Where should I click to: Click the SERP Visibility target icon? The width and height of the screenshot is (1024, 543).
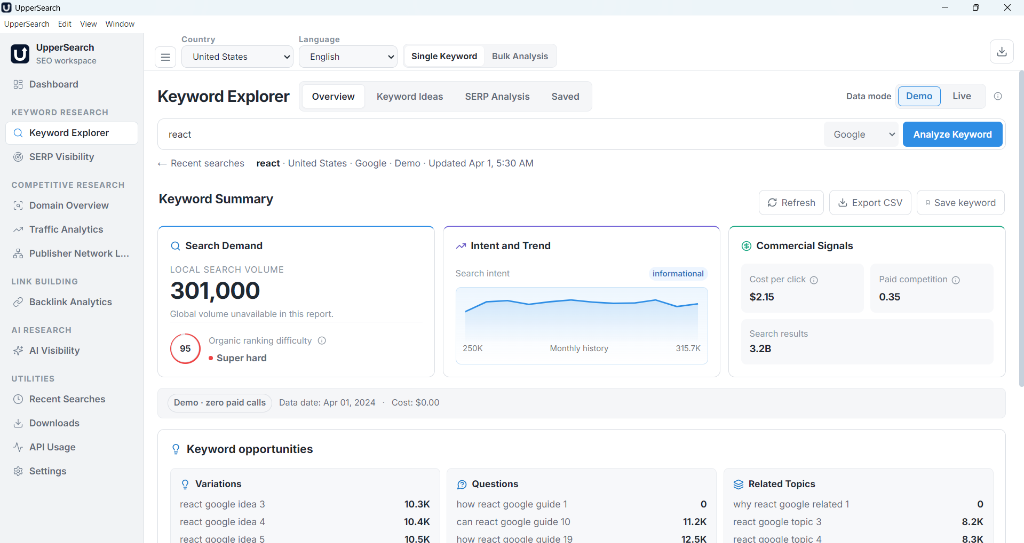18,157
